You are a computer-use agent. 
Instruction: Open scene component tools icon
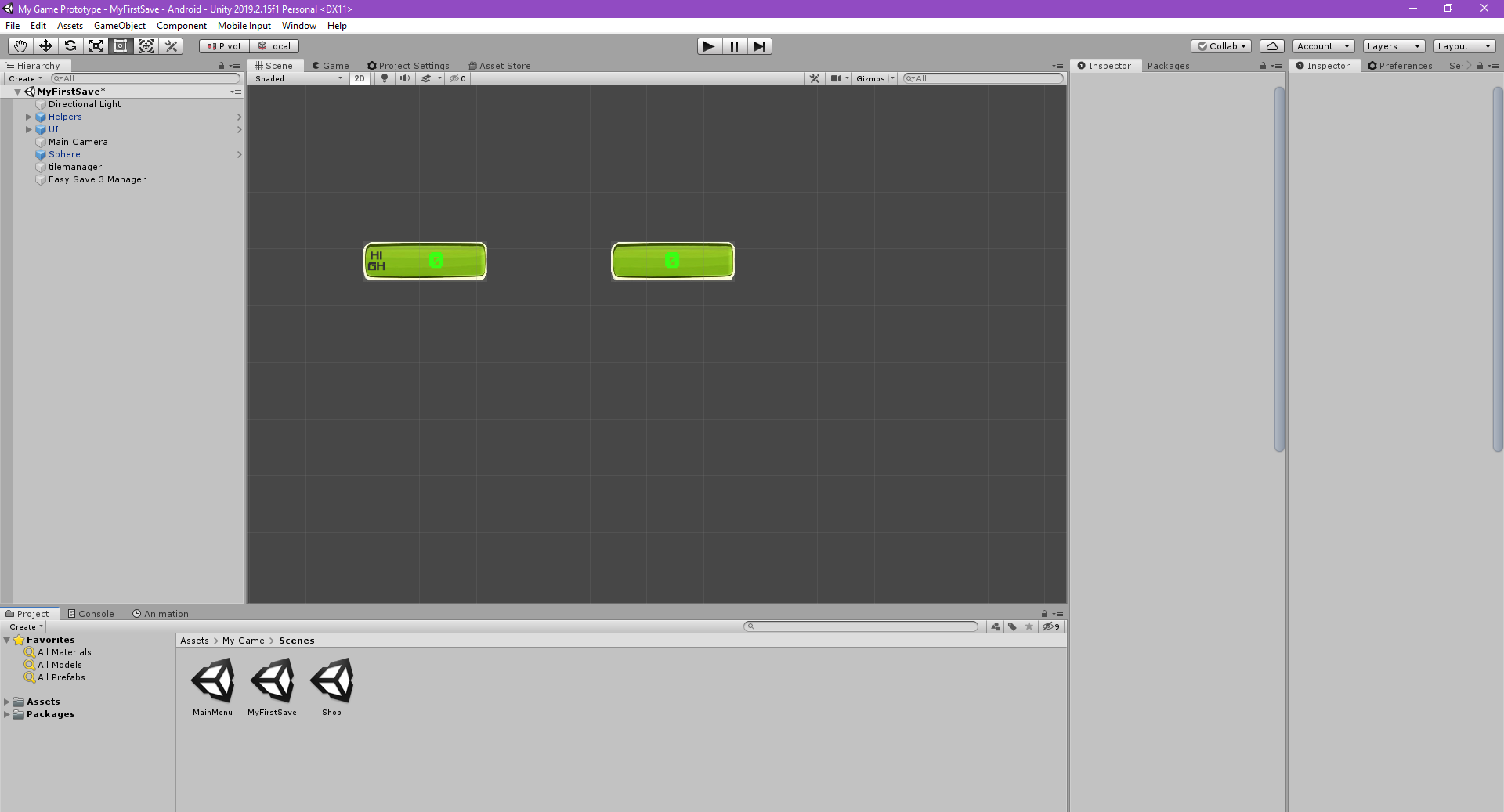coord(815,78)
